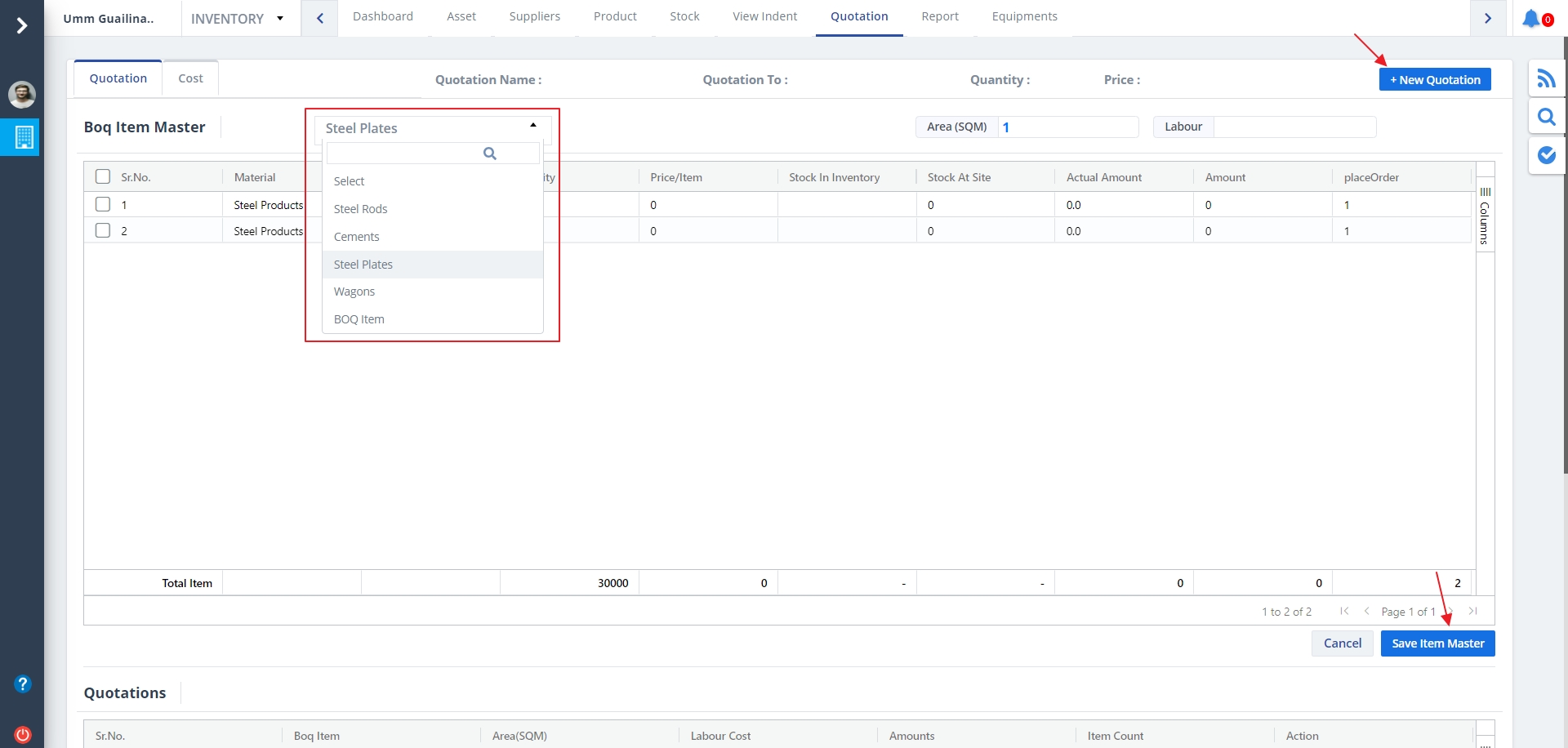Open the INVENTORY module dropdown
The width and height of the screenshot is (1568, 748).
coord(237,19)
